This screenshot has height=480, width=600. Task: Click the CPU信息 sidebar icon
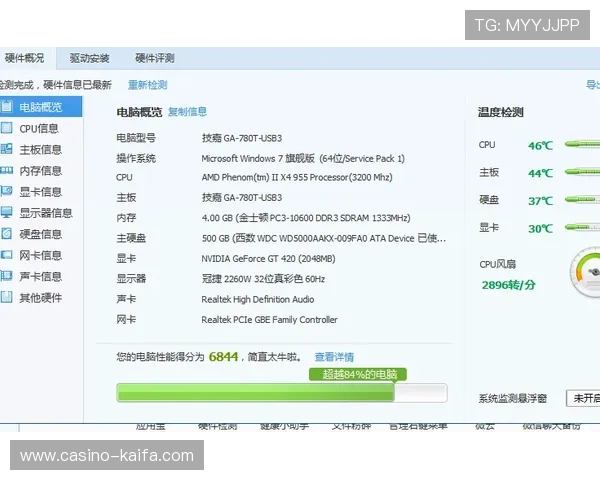[x=7, y=127]
